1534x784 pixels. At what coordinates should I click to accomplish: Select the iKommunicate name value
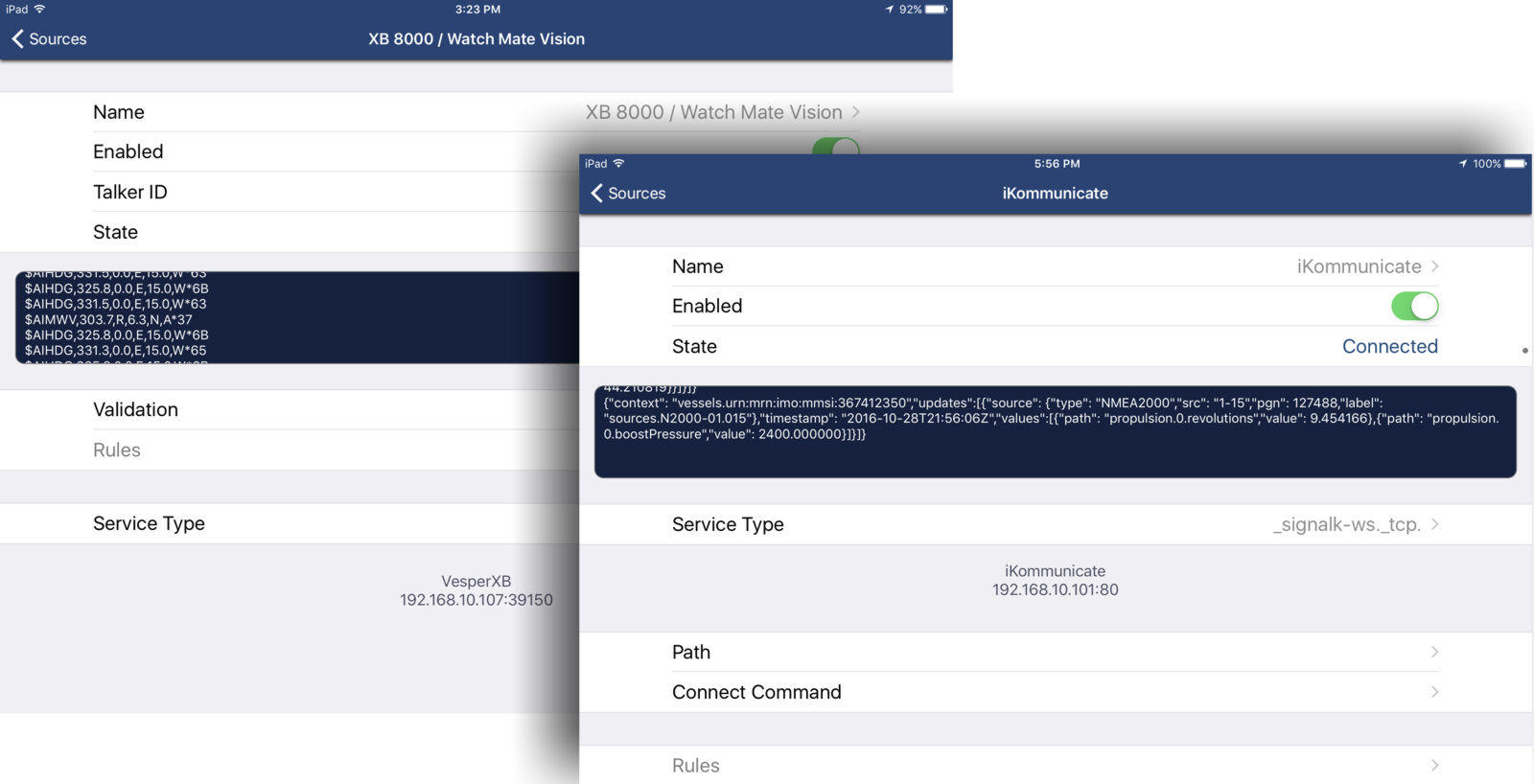[x=1359, y=266]
